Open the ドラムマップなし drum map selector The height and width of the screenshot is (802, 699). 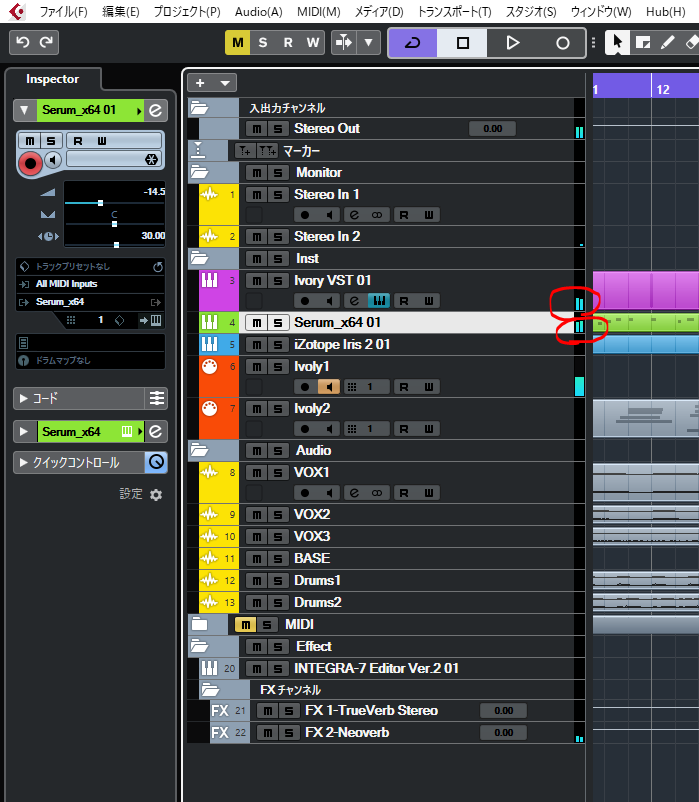pyautogui.click(x=90, y=361)
